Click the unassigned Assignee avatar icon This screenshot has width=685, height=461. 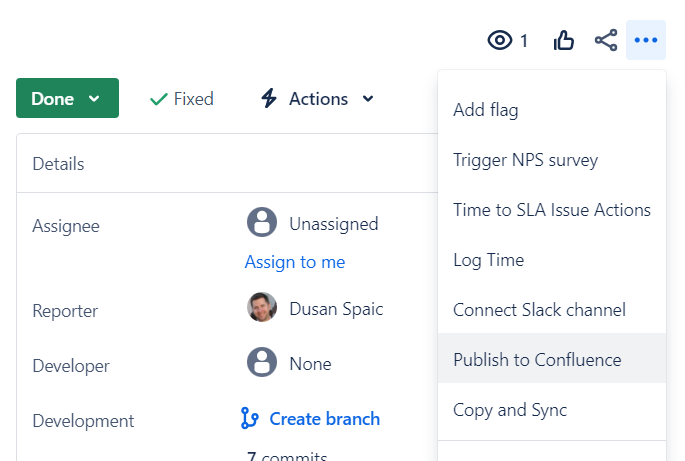coord(262,223)
